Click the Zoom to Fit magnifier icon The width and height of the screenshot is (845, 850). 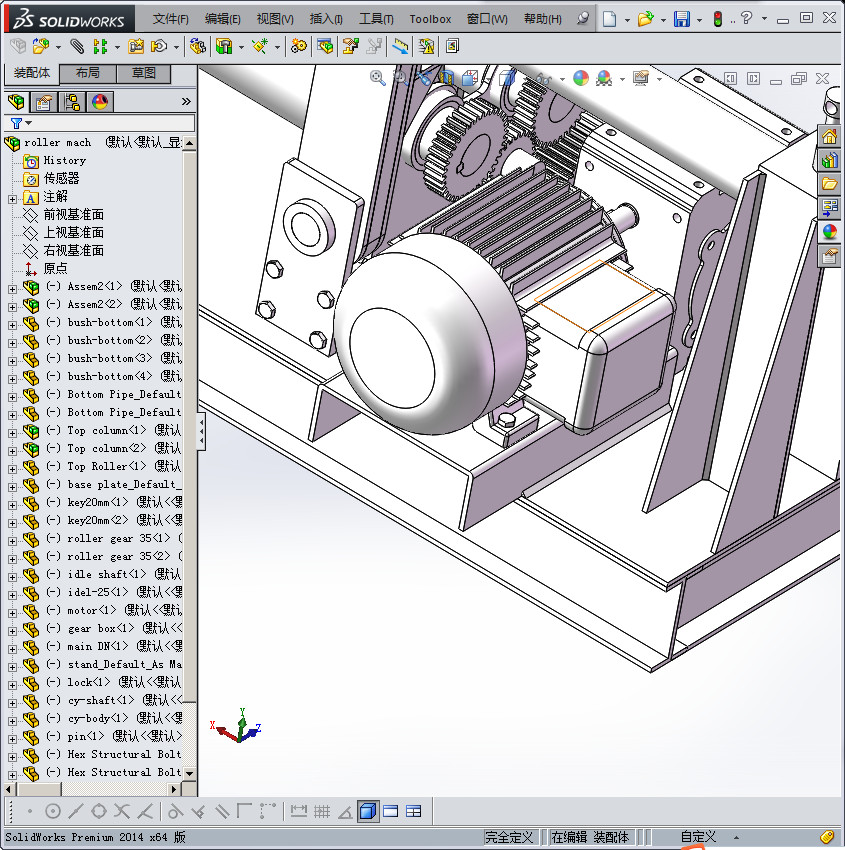pyautogui.click(x=377, y=79)
